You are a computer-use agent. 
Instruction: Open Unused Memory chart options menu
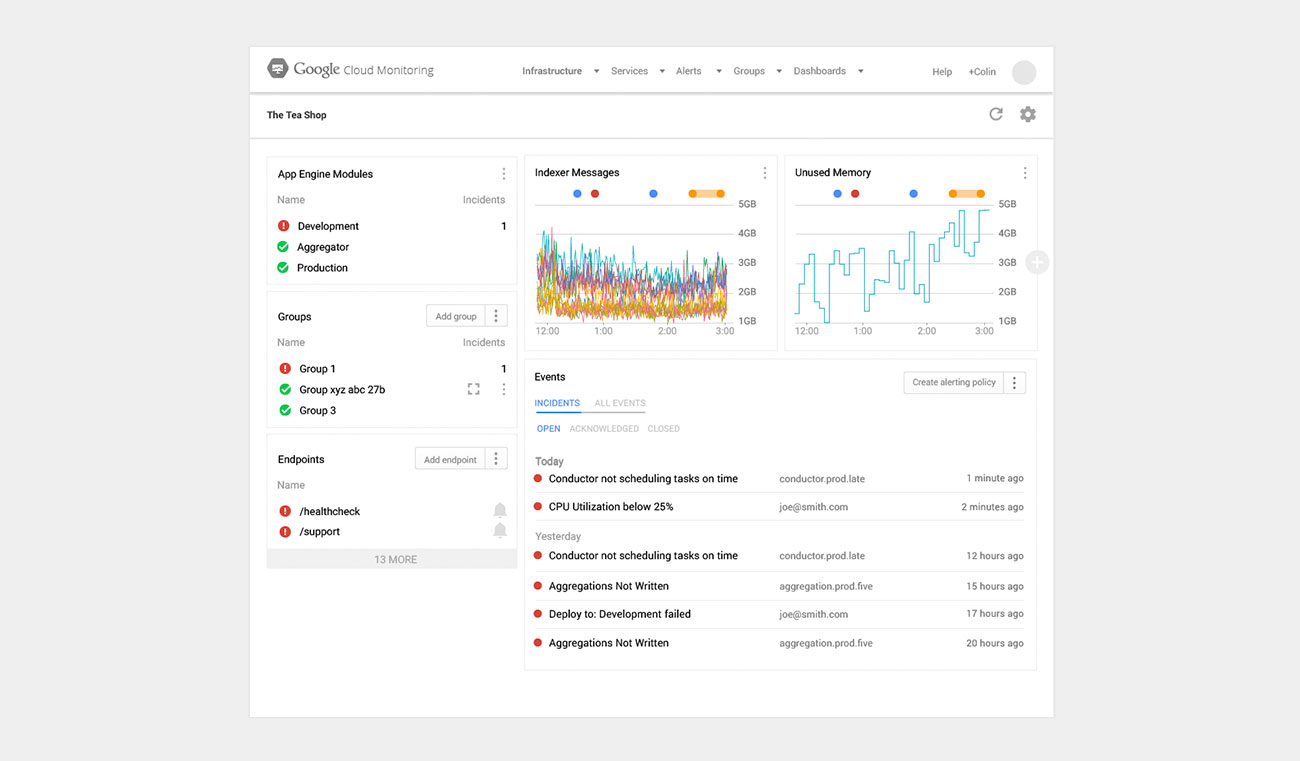[x=1024, y=173]
